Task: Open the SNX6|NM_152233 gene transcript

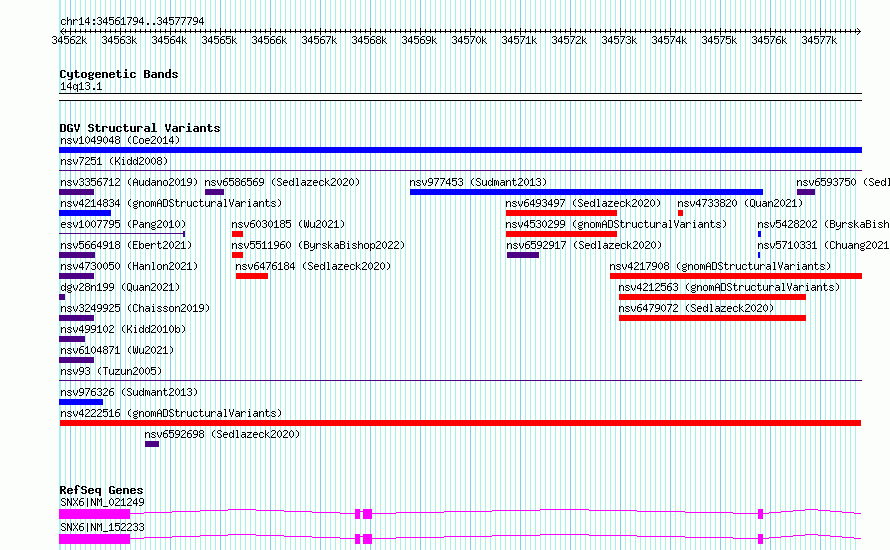Action: (x=102, y=527)
